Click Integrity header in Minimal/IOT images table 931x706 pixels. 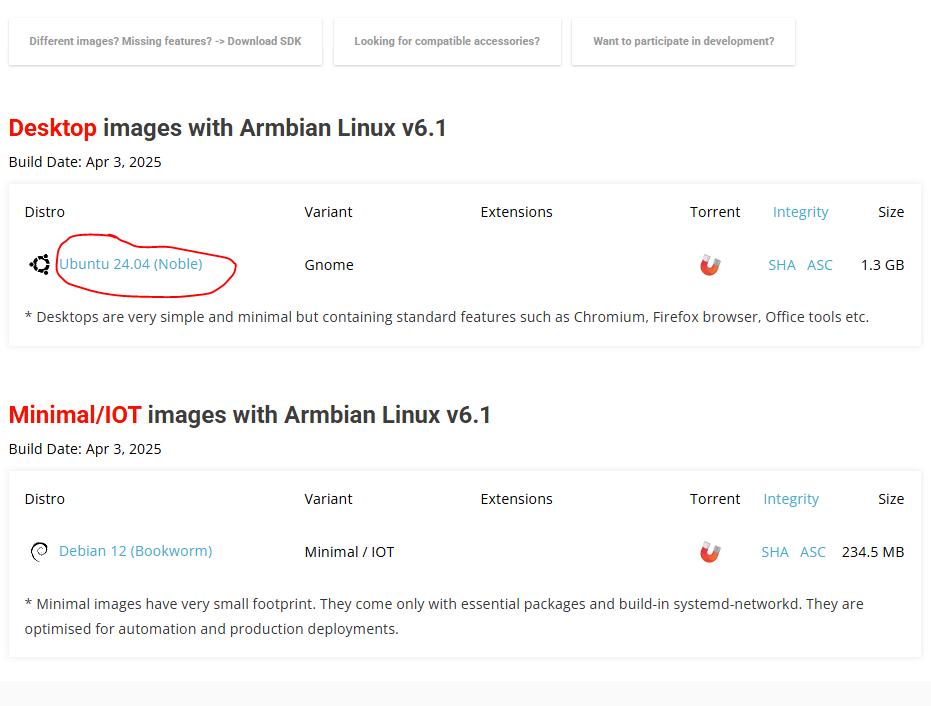click(x=791, y=499)
